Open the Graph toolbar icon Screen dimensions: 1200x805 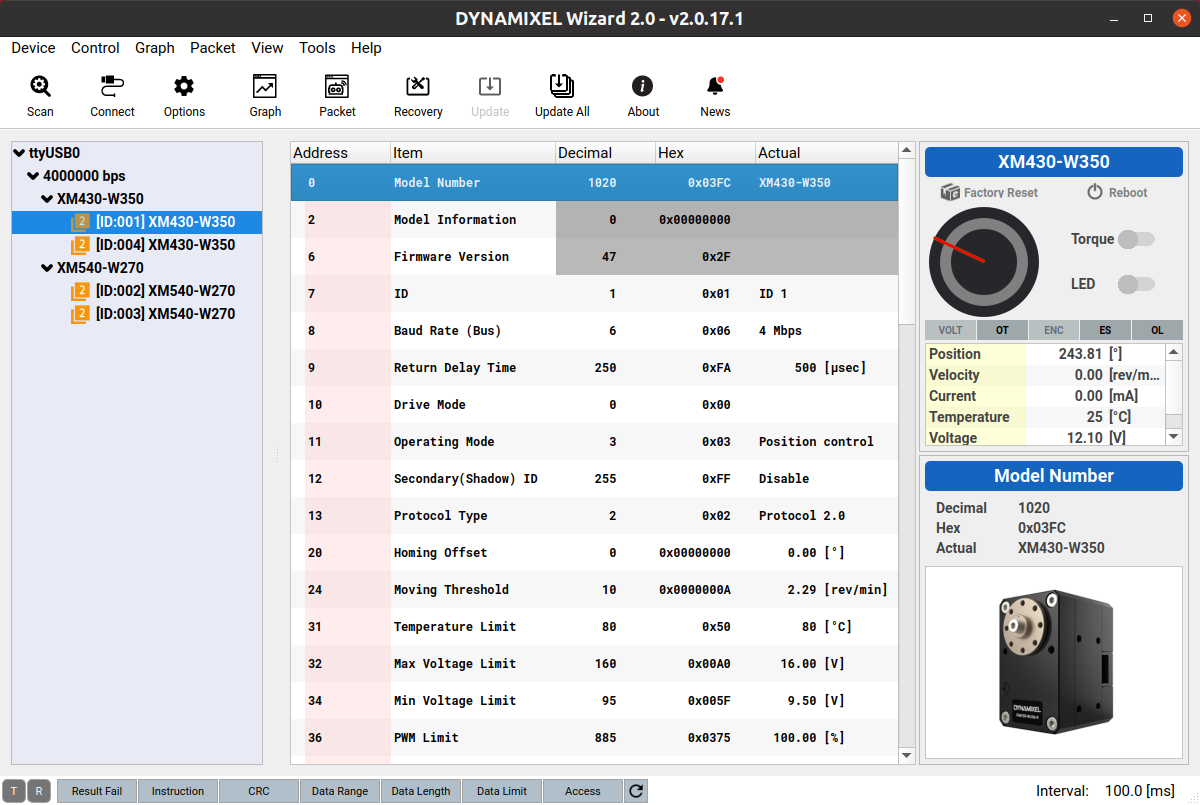coord(265,87)
